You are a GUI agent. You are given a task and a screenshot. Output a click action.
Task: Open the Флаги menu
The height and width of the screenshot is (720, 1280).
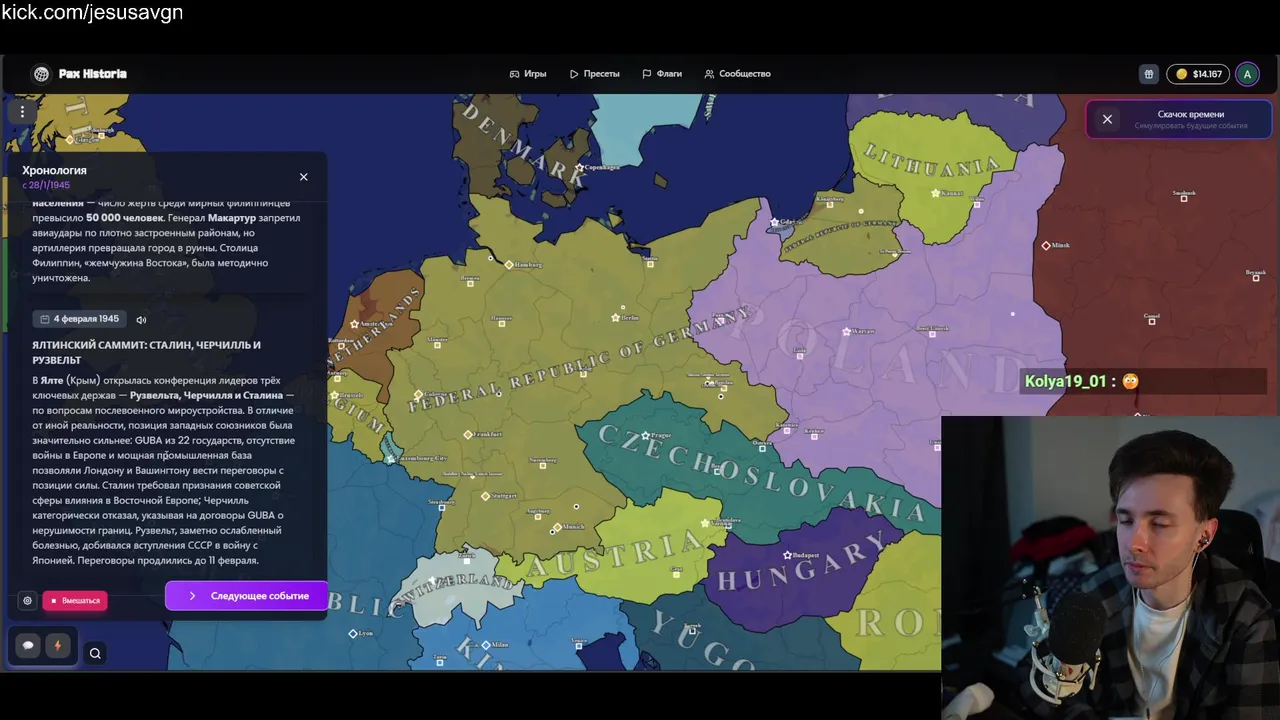point(662,74)
